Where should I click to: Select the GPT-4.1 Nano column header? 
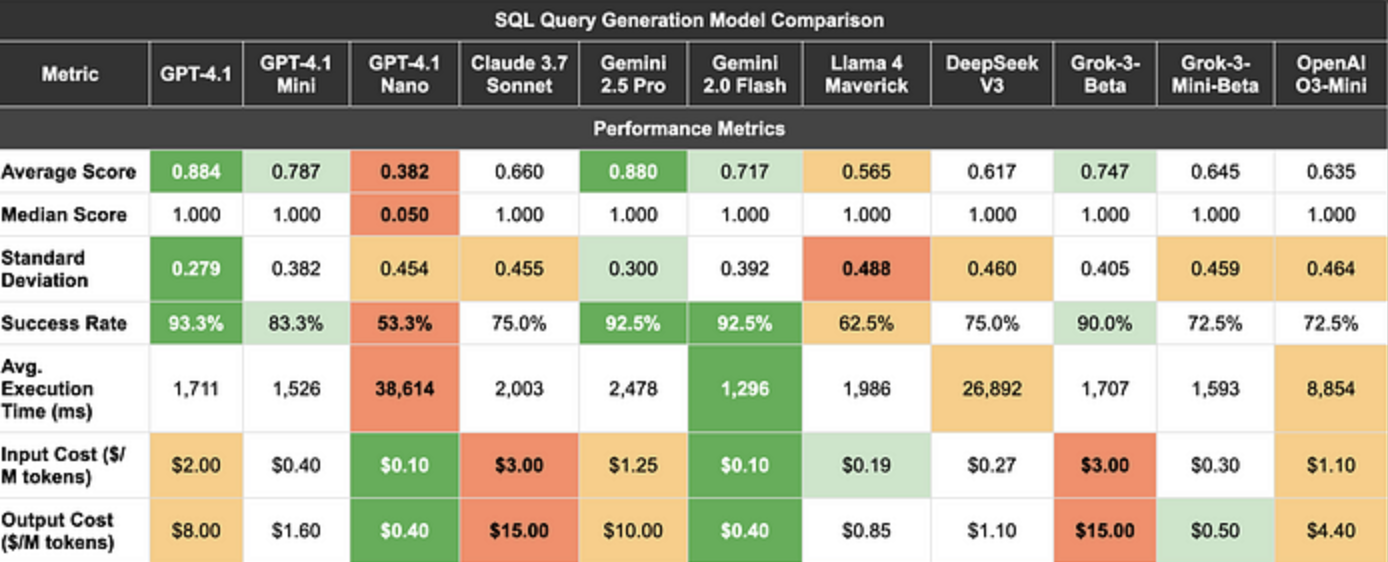click(x=405, y=74)
